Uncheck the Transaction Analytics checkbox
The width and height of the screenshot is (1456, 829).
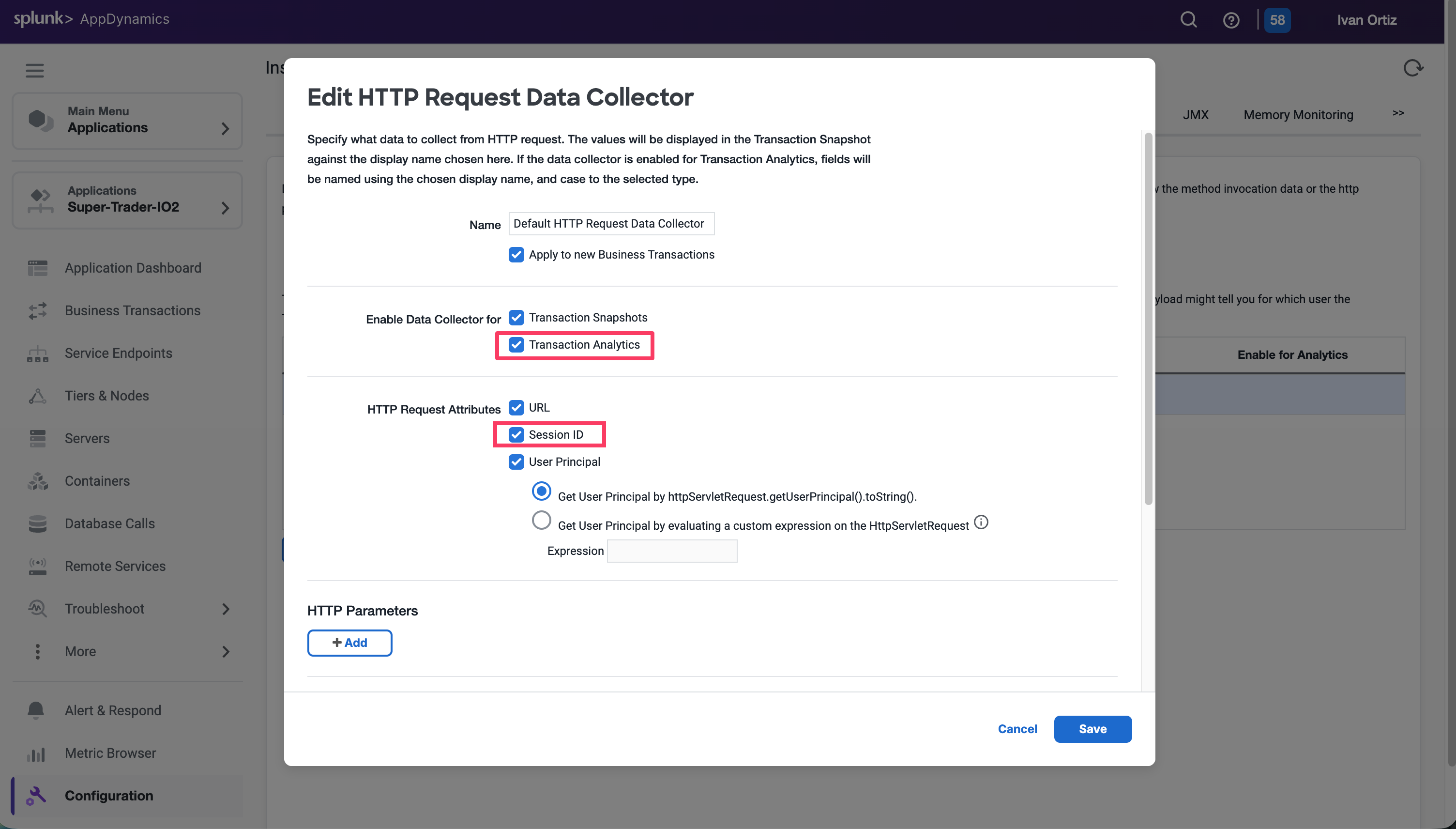click(516, 345)
